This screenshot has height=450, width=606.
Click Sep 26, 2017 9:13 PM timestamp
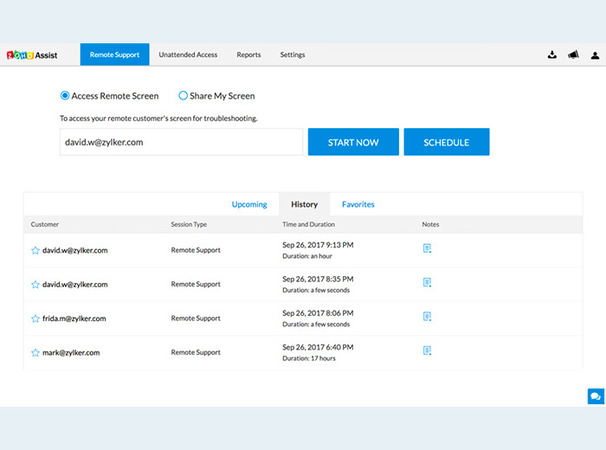click(318, 245)
